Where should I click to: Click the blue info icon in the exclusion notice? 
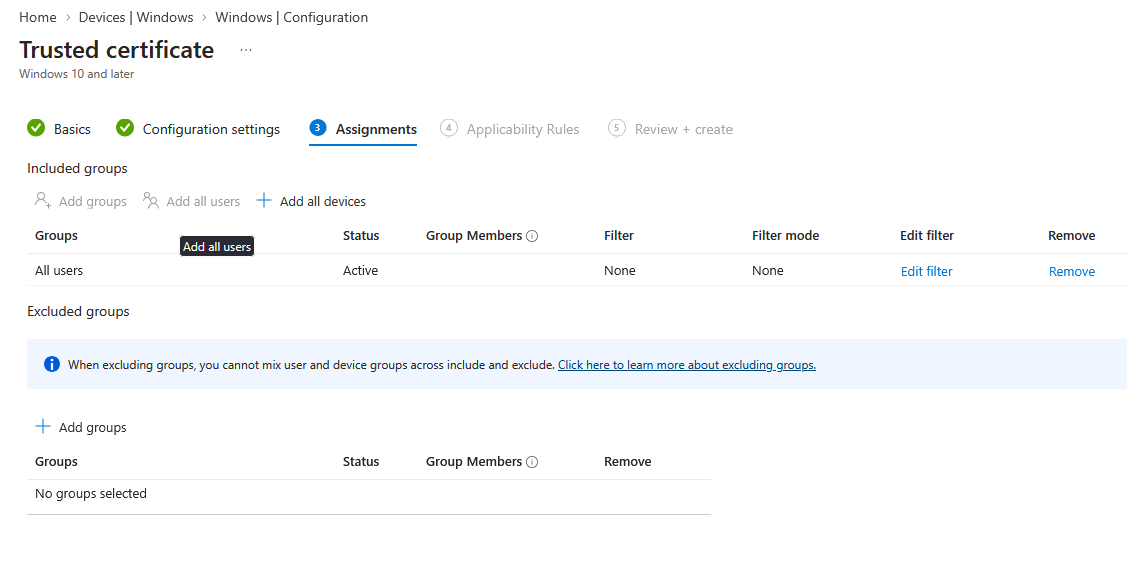(51, 364)
